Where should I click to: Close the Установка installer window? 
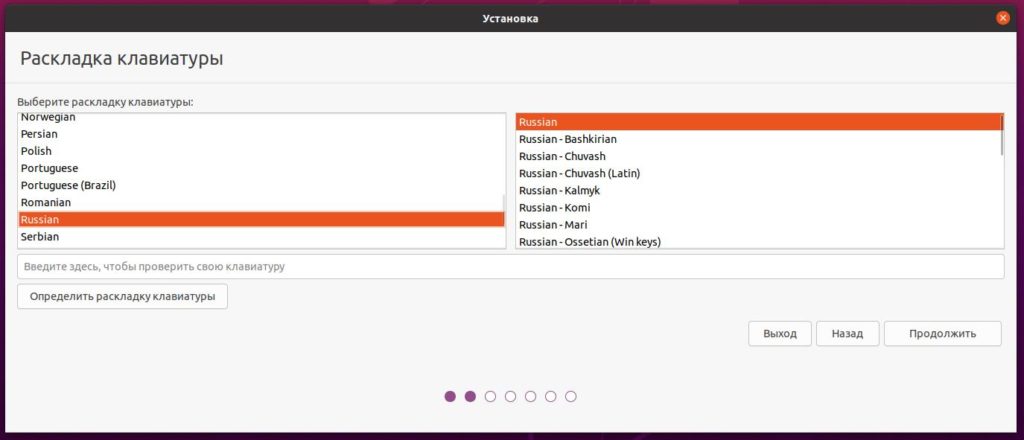pos(1002,18)
